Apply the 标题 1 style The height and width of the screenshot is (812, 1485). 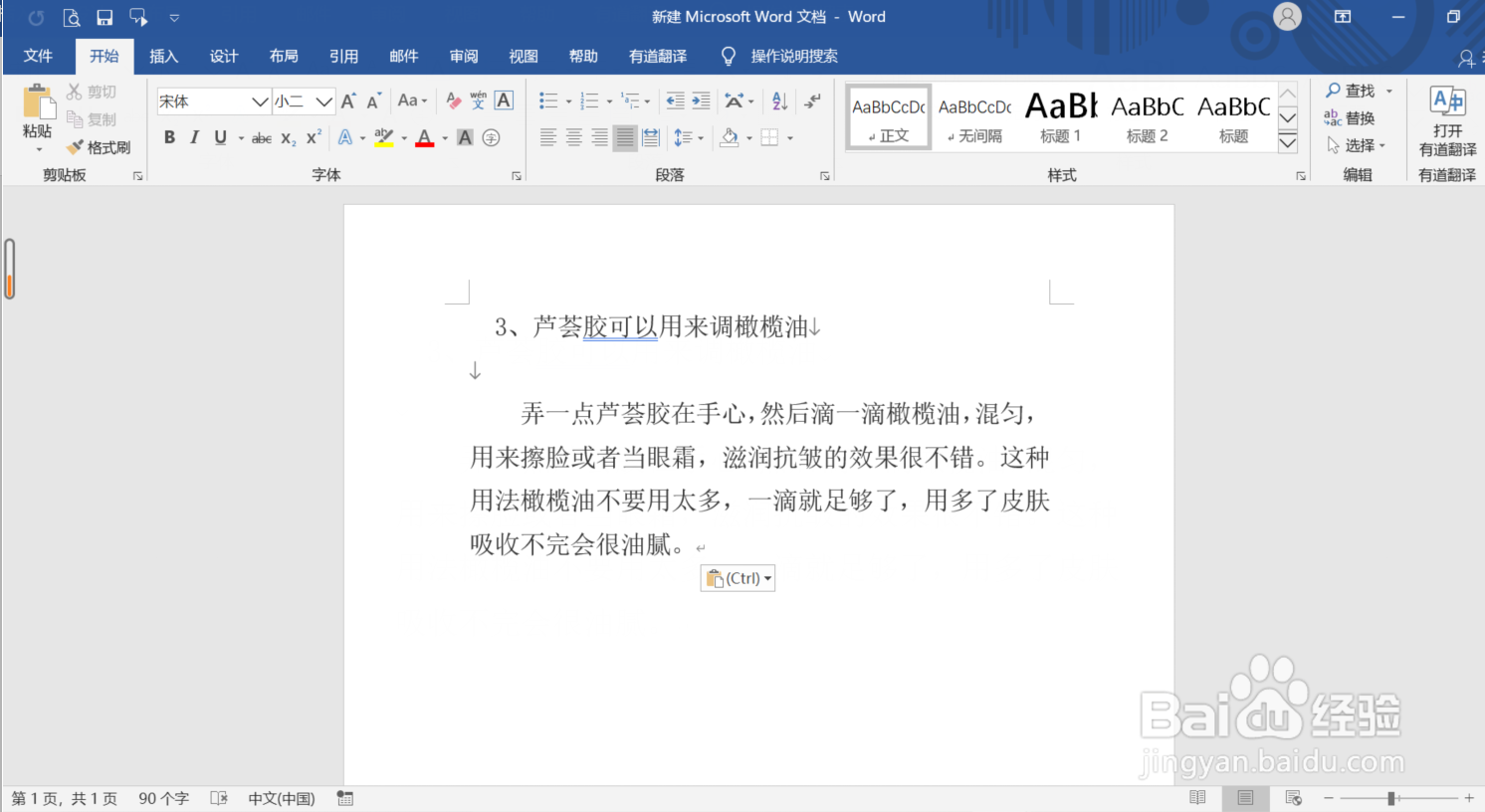click(1060, 116)
